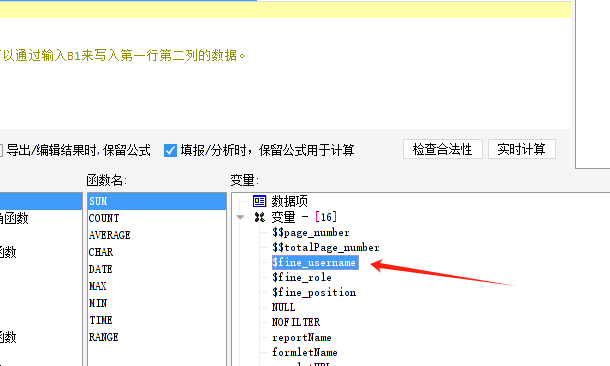Image resolution: width=610 pixels, height=366 pixels.
Task: Select the 变量 - [16] tree row
Action: point(304,217)
